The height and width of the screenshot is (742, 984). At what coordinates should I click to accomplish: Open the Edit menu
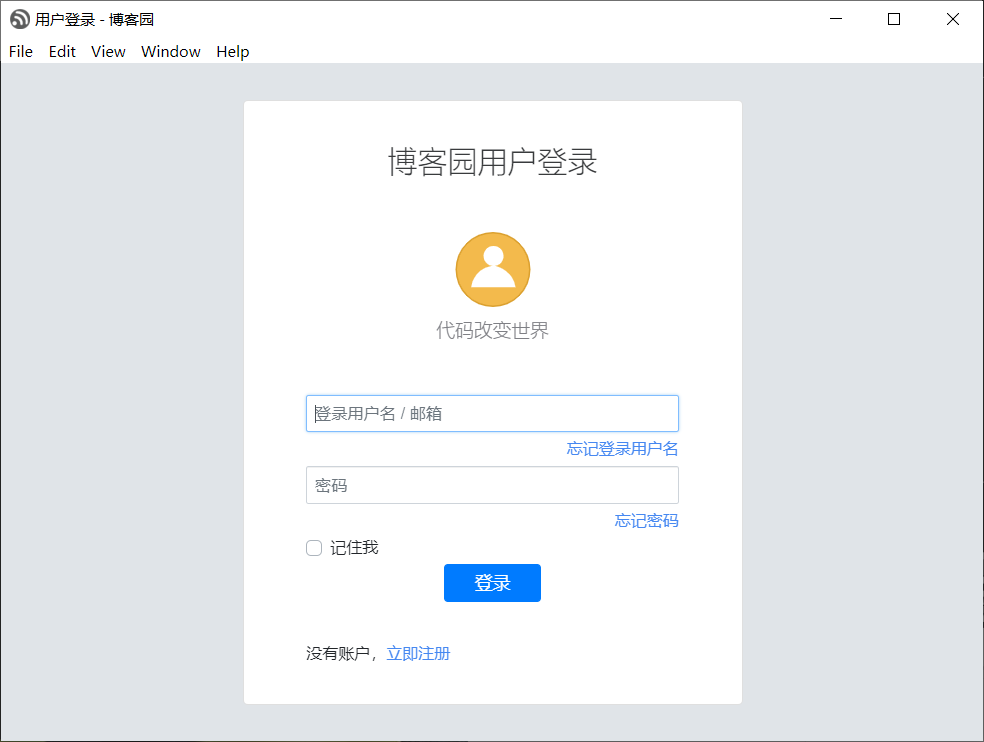coord(62,51)
